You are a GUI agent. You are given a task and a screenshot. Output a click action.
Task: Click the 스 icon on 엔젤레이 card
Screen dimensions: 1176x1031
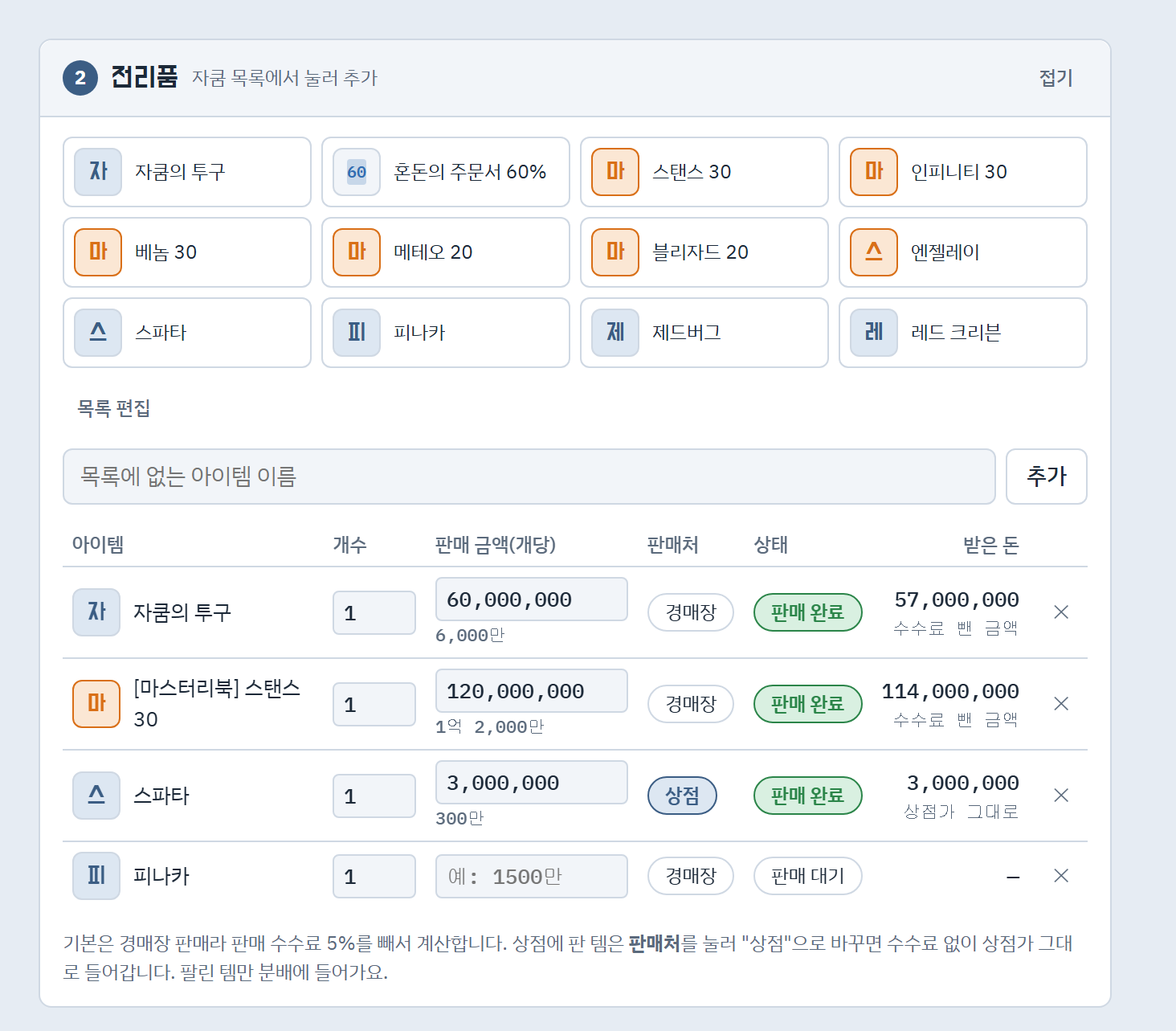pos(874,252)
